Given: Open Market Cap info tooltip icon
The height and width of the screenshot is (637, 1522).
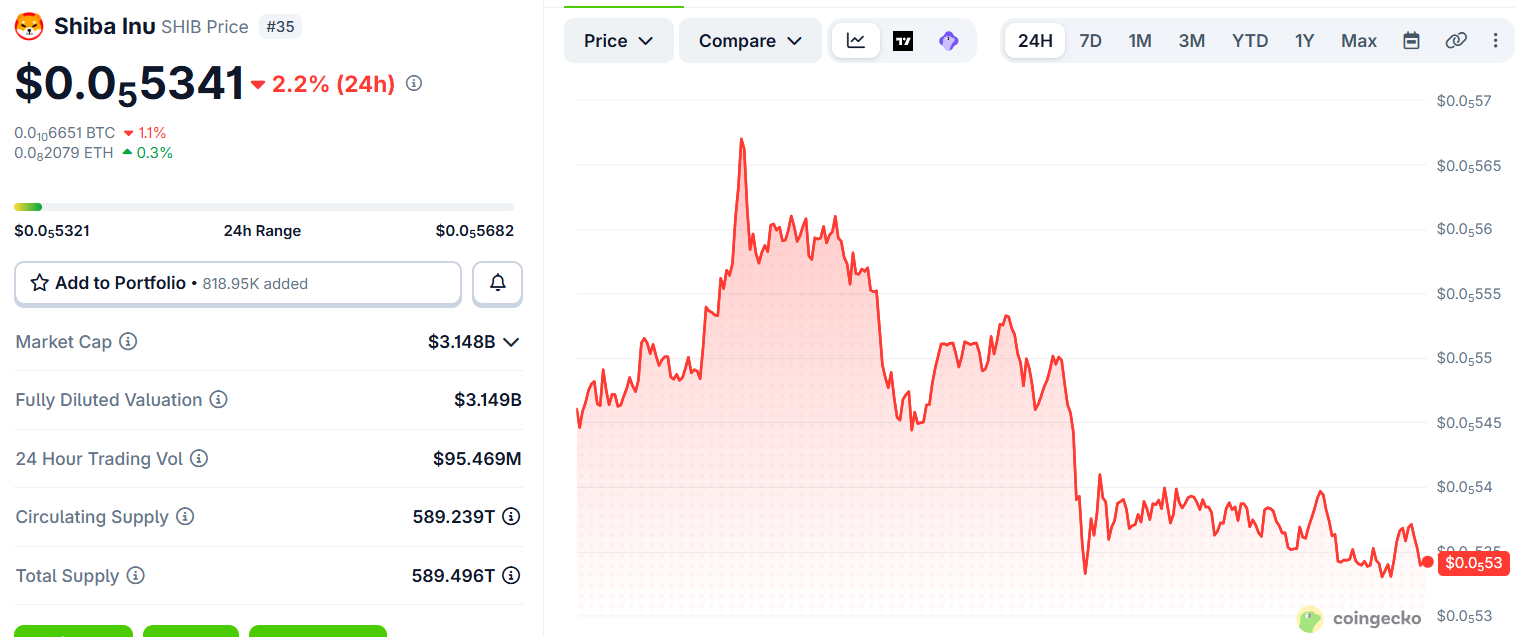Looking at the screenshot, I should click(128, 342).
